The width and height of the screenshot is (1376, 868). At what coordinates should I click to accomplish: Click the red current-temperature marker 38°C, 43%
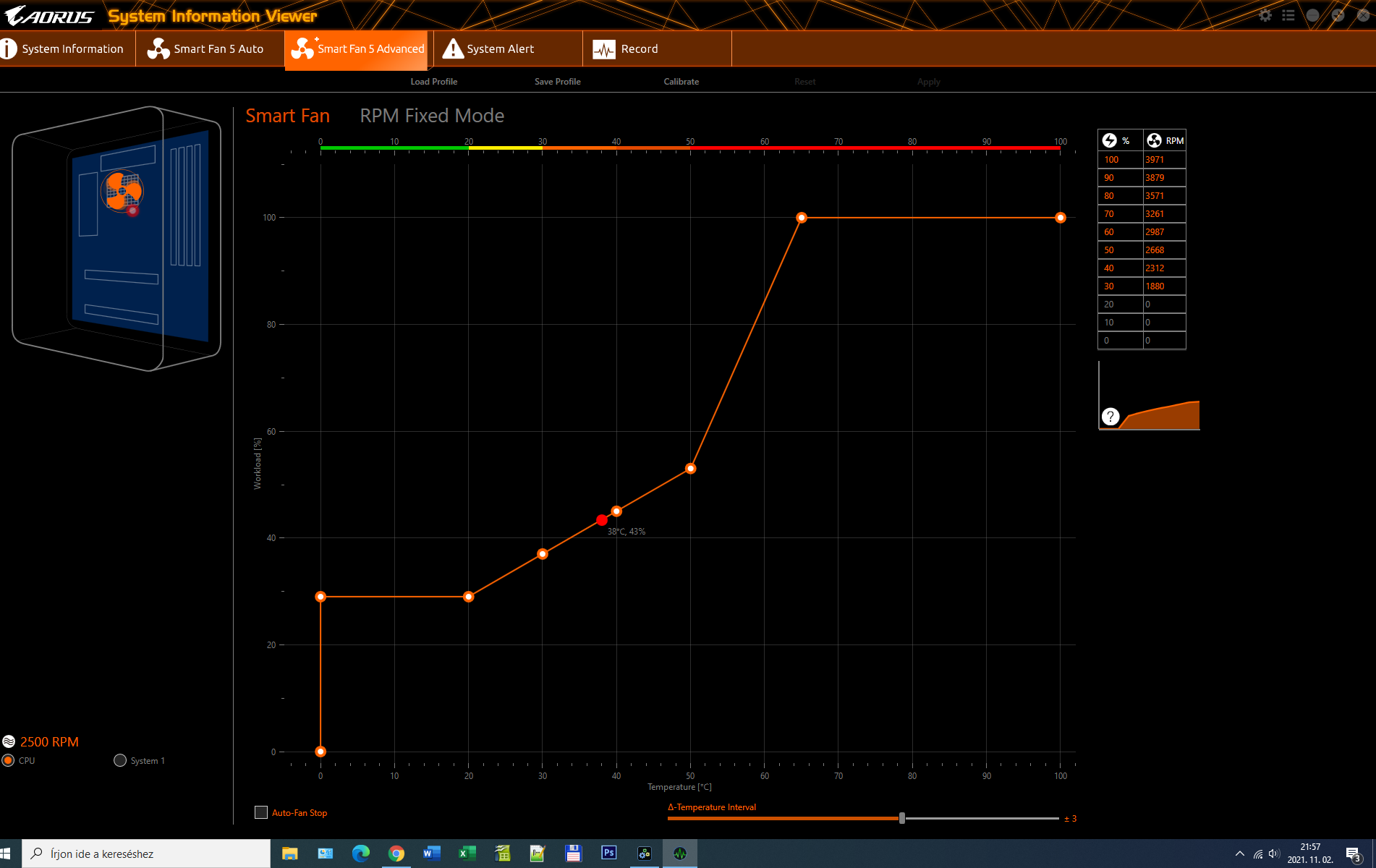(x=602, y=520)
